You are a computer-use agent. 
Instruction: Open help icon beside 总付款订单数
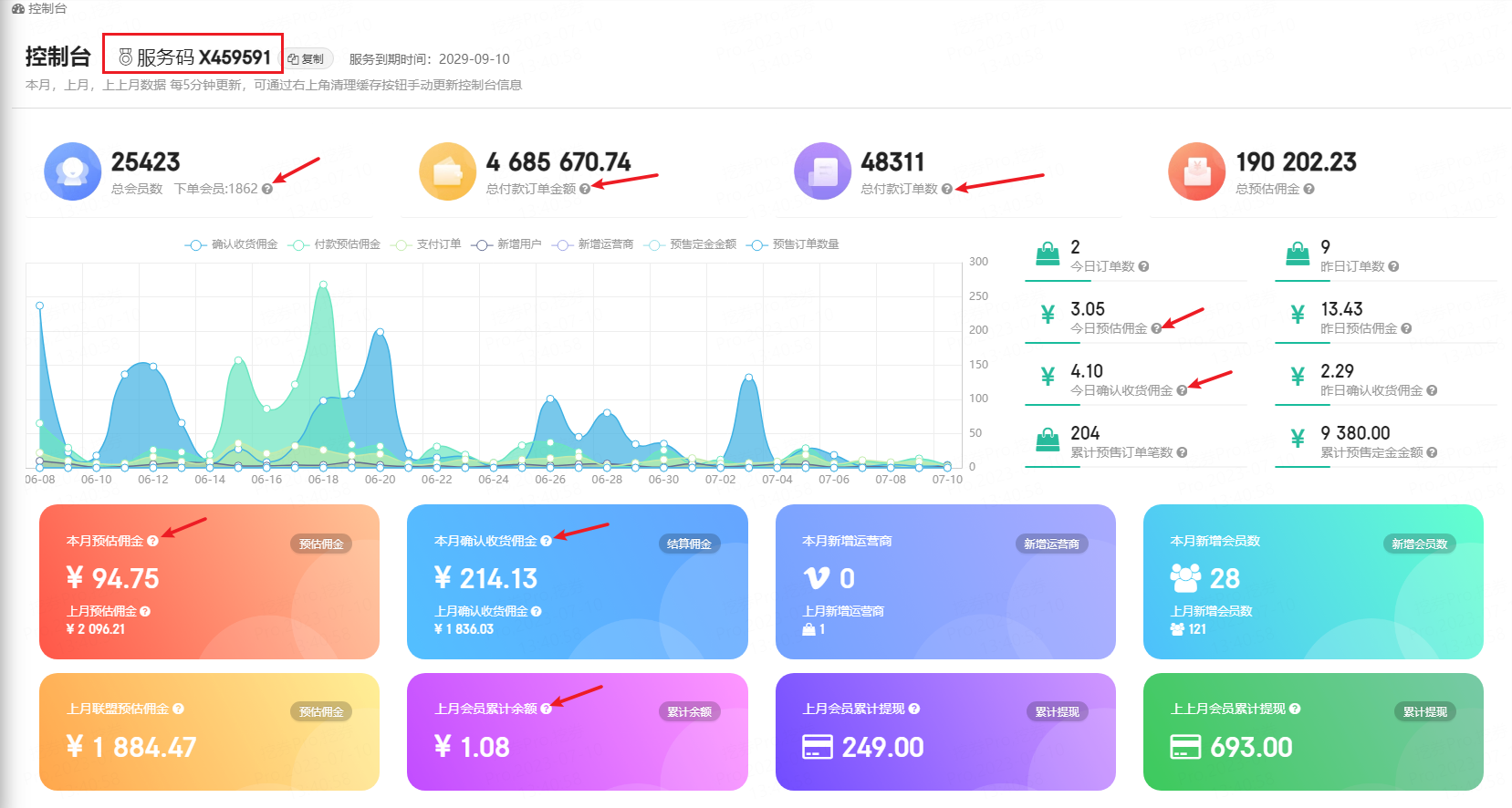click(947, 189)
